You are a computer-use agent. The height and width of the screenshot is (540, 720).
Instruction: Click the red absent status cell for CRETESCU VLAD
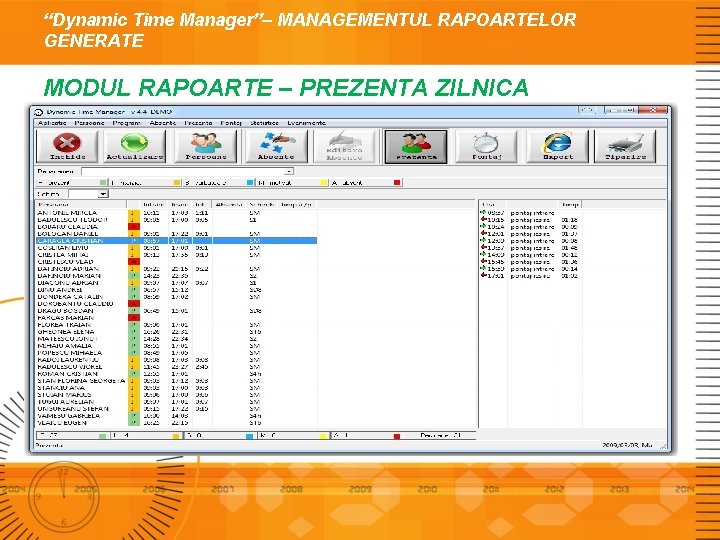pyautogui.click(x=134, y=262)
